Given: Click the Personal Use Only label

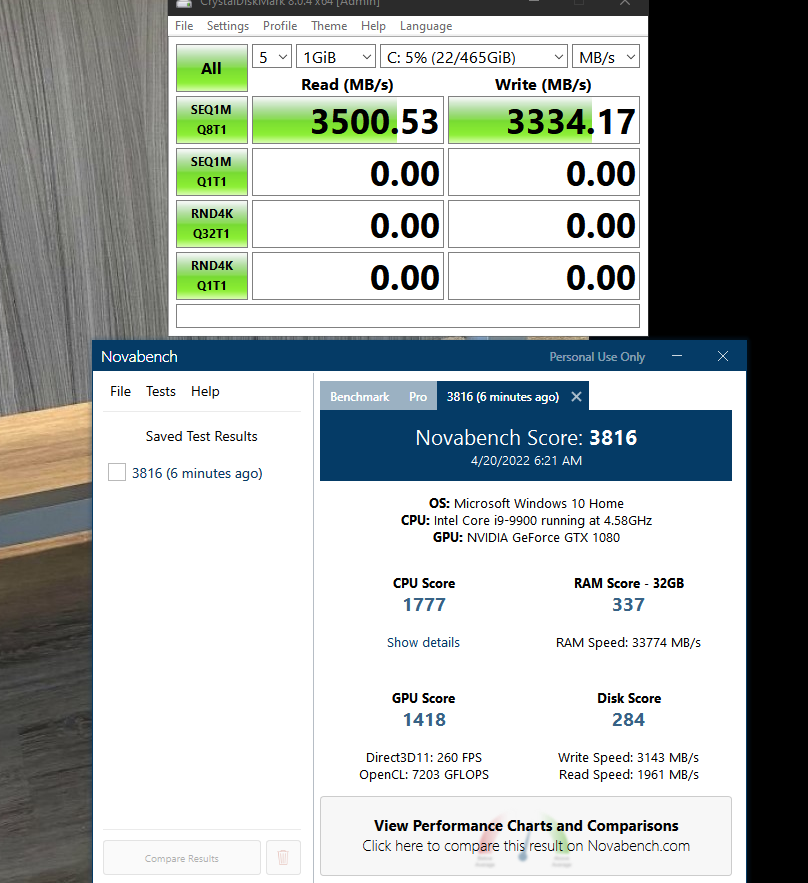Looking at the screenshot, I should coord(597,356).
